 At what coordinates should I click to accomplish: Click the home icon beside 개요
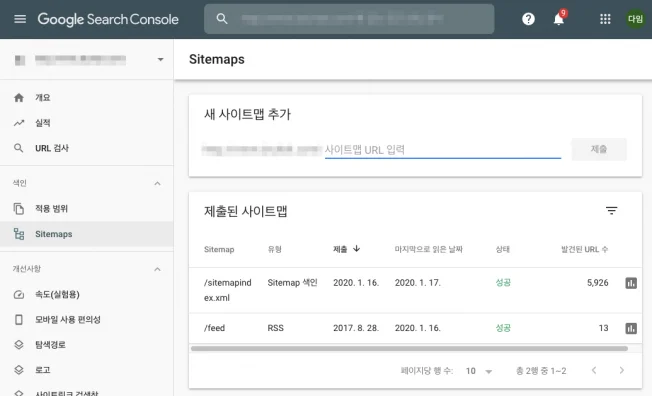click(19, 98)
